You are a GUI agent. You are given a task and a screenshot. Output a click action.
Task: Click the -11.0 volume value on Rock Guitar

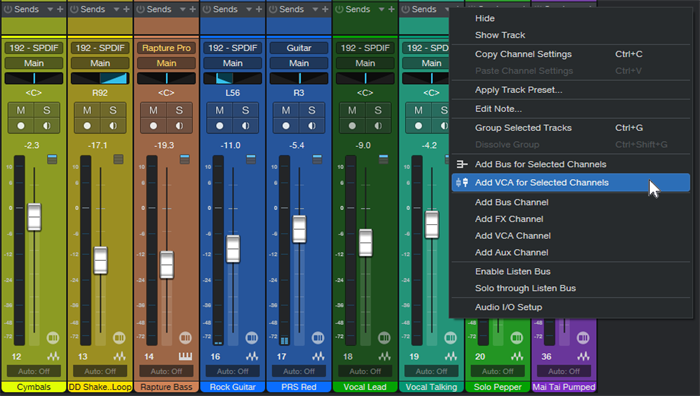tap(230, 146)
